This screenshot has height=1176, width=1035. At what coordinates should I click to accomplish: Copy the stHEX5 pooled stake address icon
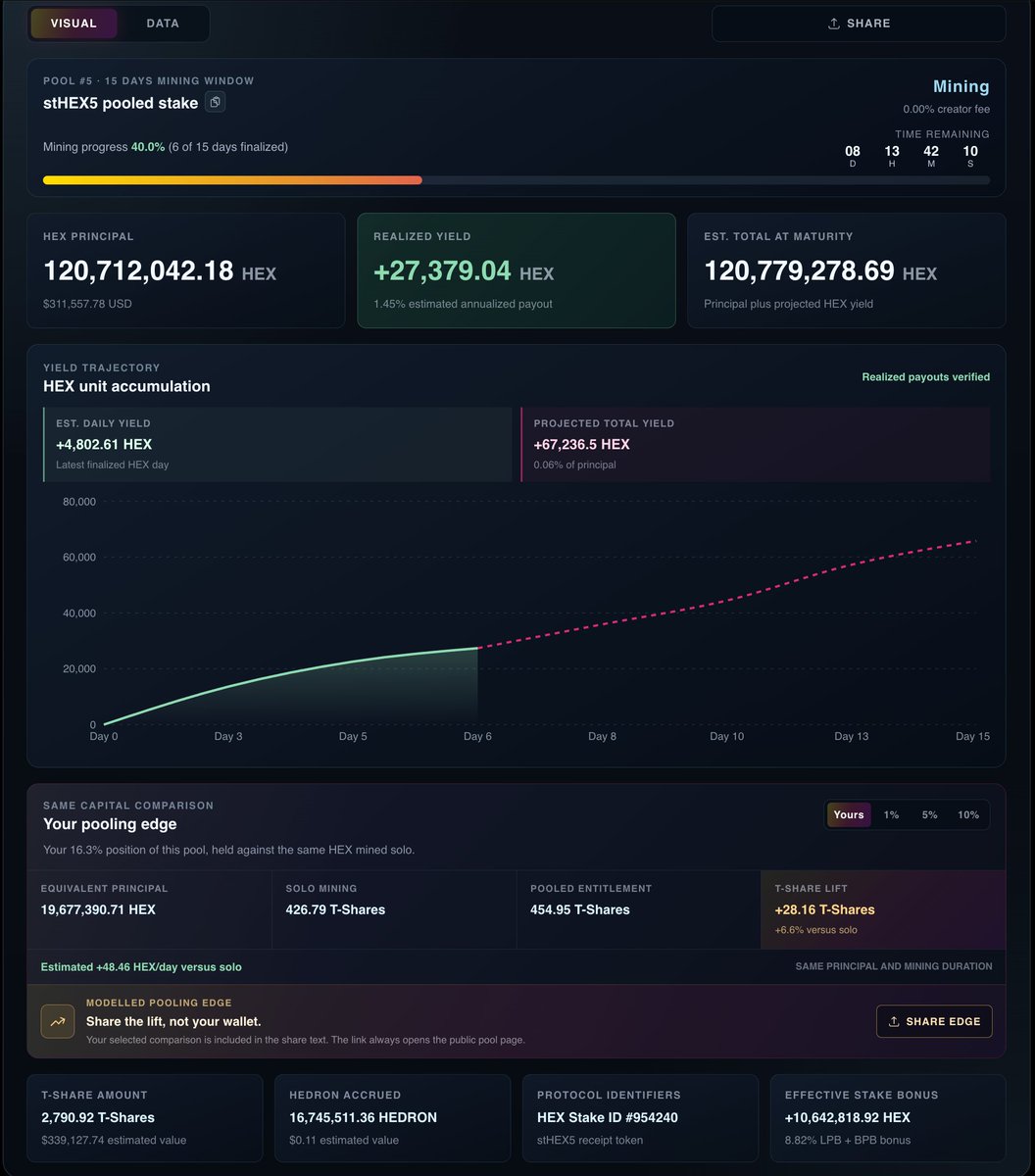click(x=216, y=102)
